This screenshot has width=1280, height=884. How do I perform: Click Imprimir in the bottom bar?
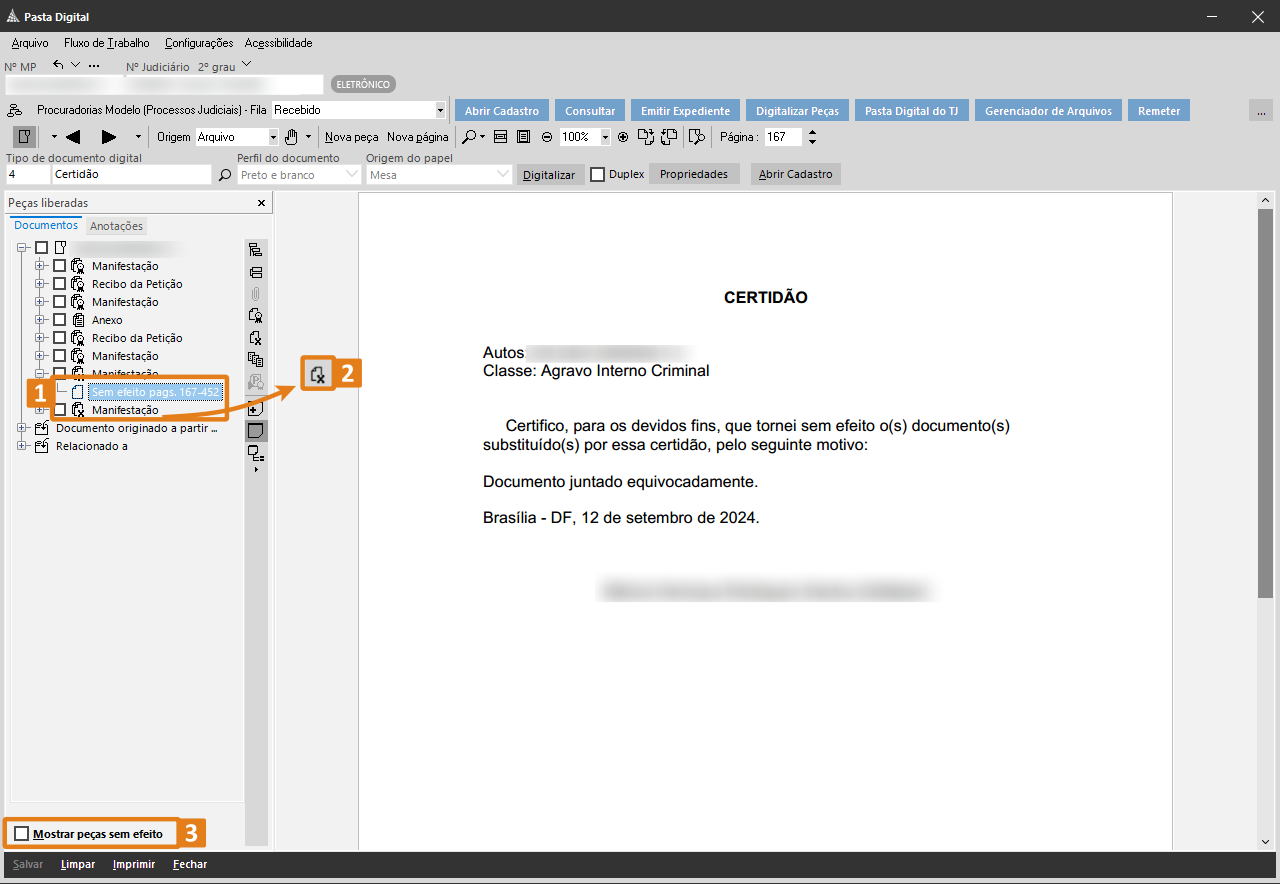134,864
